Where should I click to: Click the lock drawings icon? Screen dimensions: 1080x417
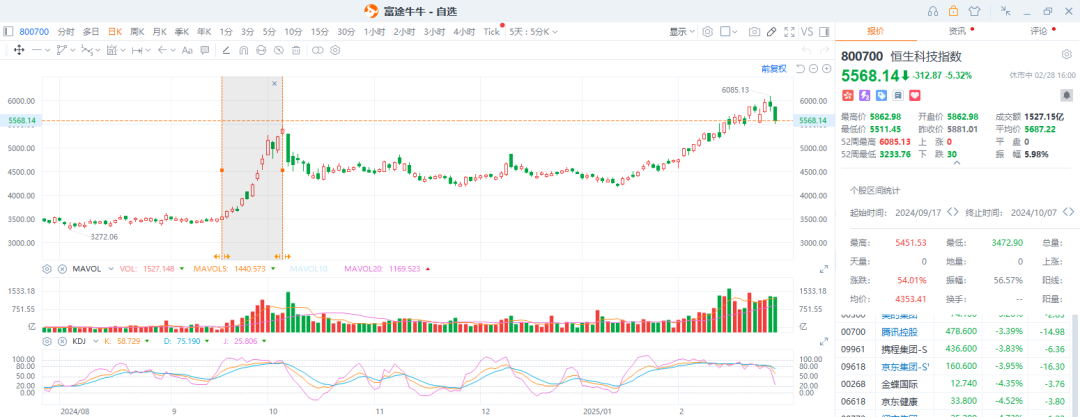pyautogui.click(x=260, y=50)
